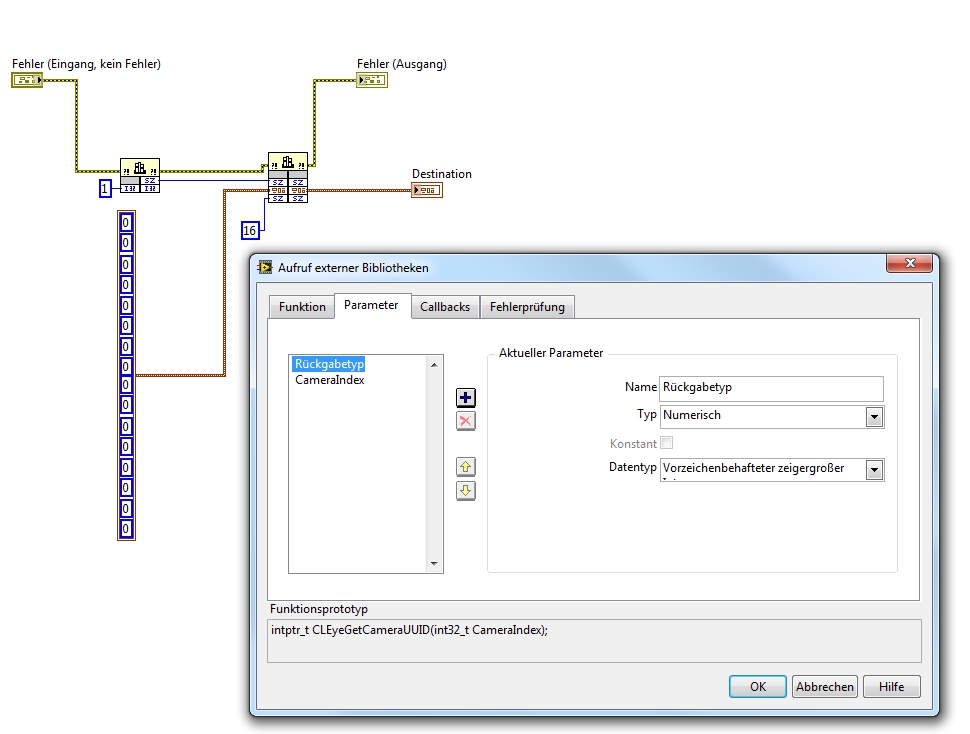Open the Datentyp dropdown

(x=873, y=470)
